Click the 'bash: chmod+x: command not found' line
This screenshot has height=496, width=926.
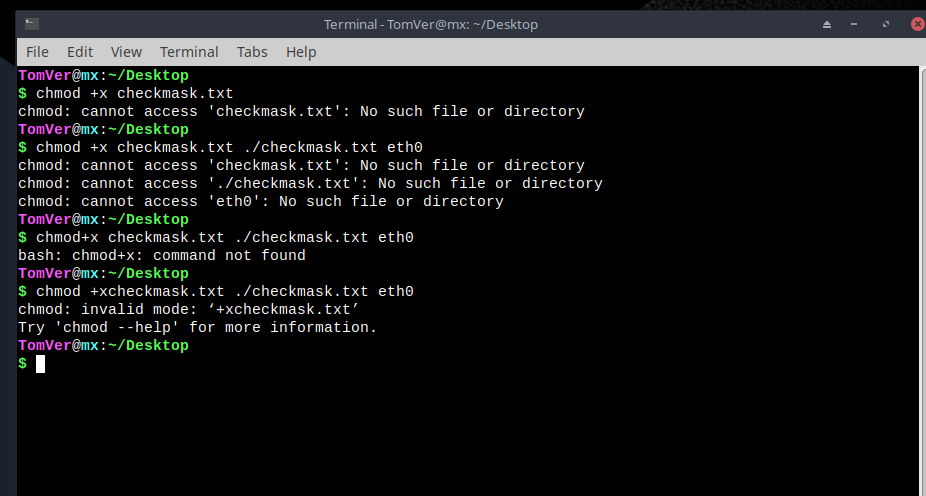coord(162,256)
